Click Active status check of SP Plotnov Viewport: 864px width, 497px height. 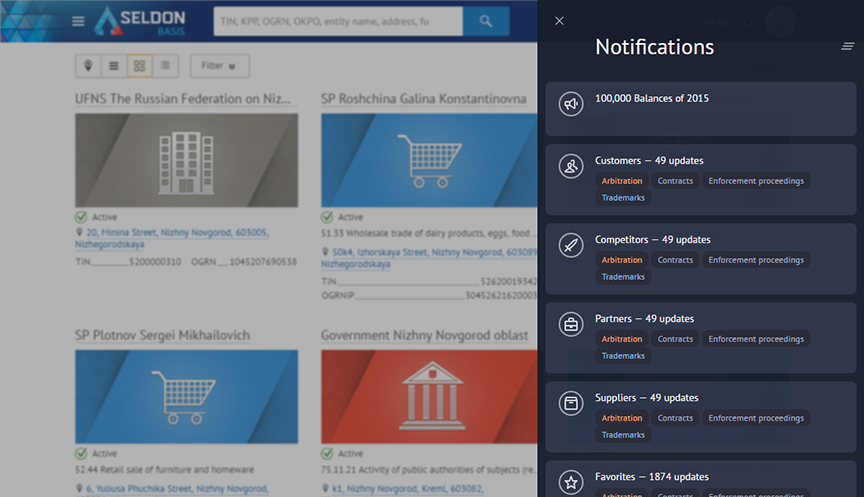pyautogui.click(x=81, y=453)
